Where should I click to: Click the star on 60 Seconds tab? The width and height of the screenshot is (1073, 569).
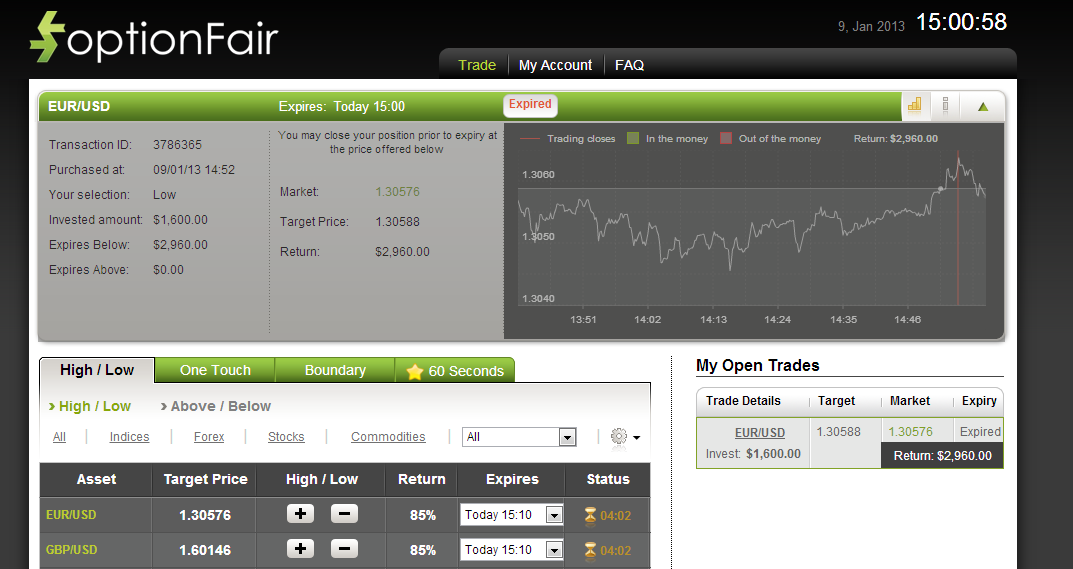pos(414,372)
